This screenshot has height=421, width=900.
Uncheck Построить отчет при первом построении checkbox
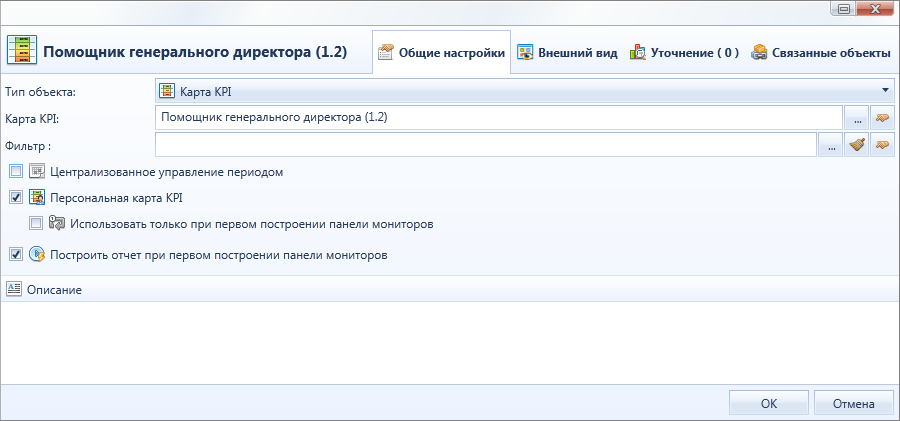pos(16,254)
